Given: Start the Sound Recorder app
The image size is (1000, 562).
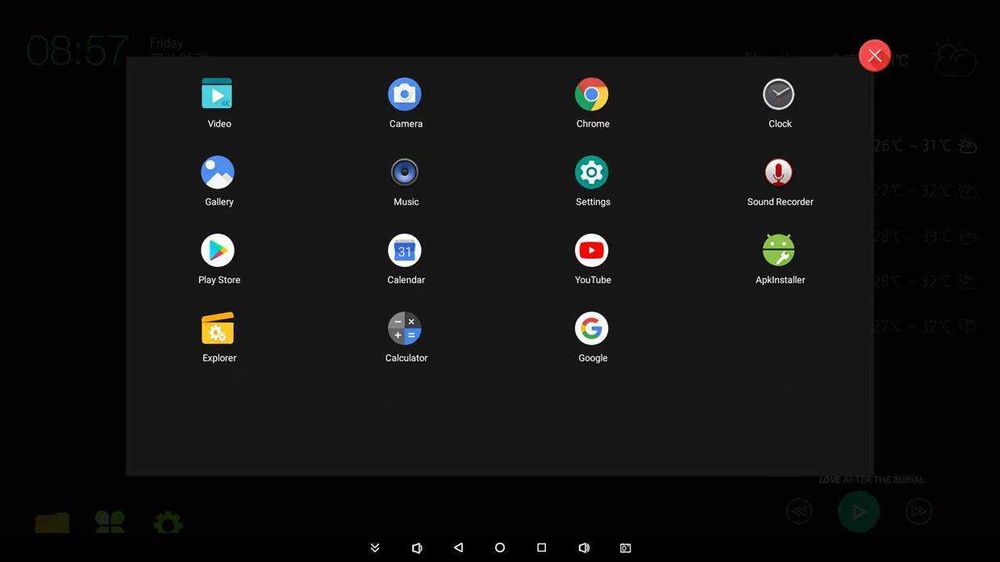Looking at the screenshot, I should point(778,172).
